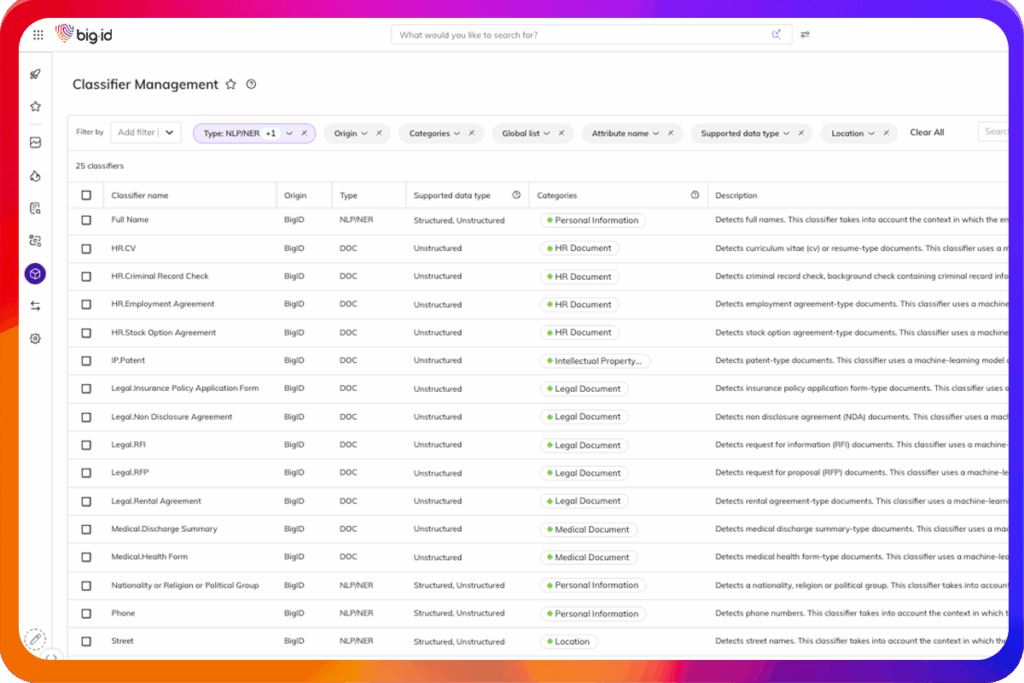Expand the Add filter dropdown

coord(170,132)
